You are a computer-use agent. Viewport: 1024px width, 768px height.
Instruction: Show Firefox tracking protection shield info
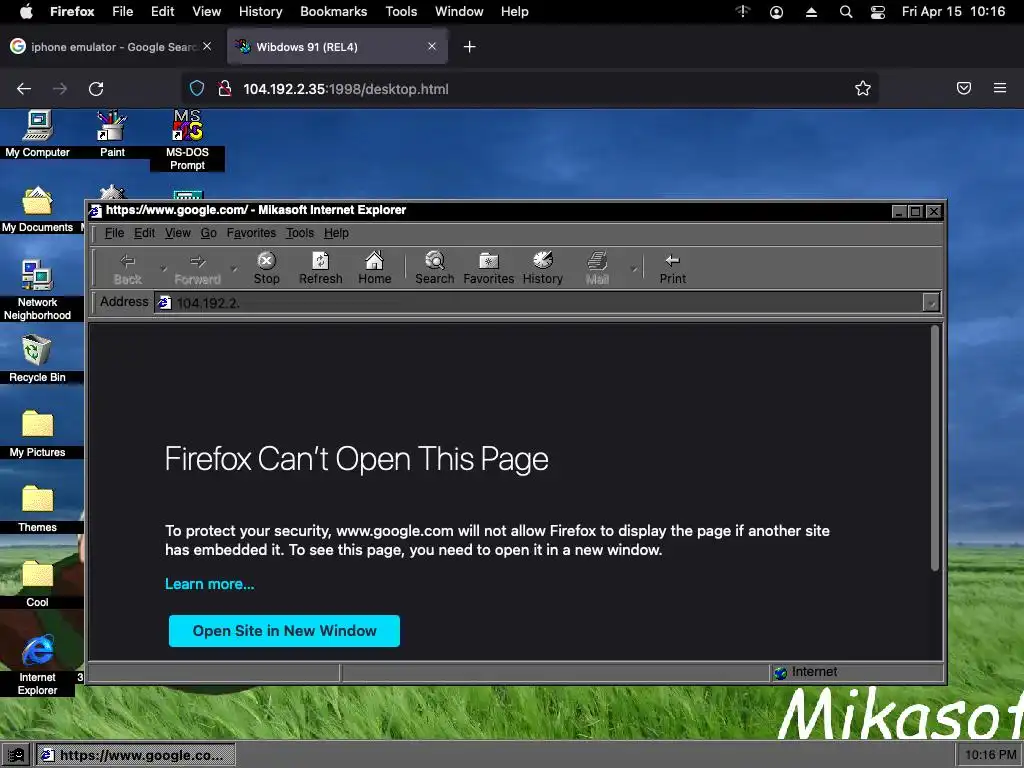click(x=197, y=88)
